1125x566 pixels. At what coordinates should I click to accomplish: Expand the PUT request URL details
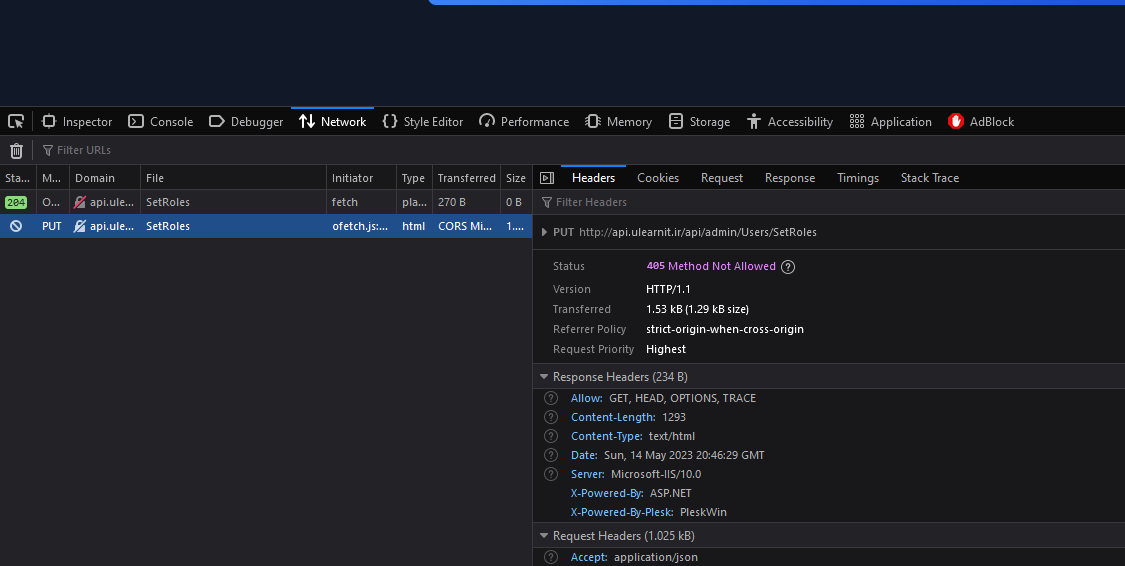[x=544, y=232]
